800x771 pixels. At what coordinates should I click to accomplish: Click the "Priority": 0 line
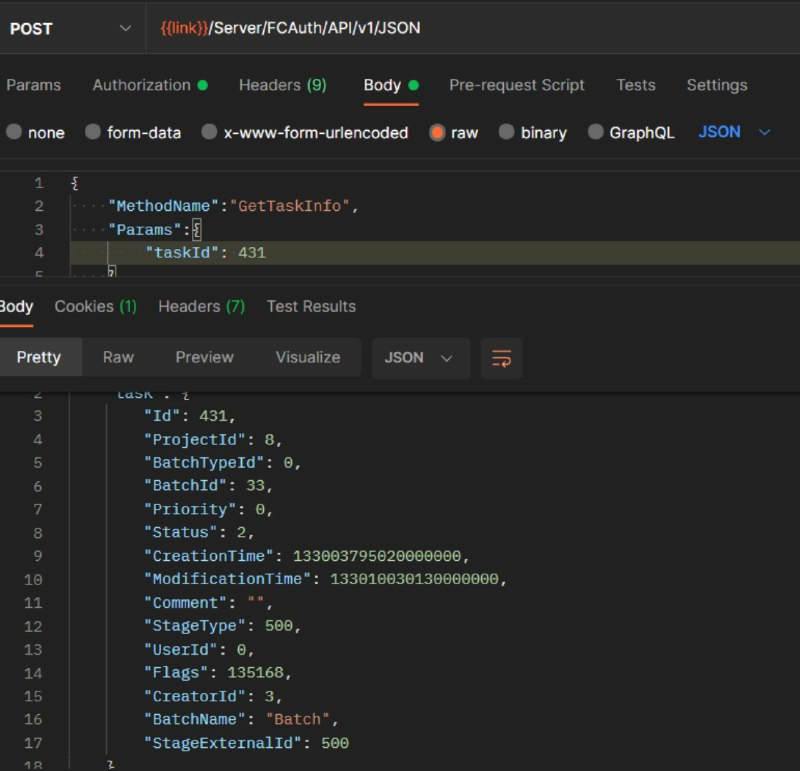(x=209, y=510)
